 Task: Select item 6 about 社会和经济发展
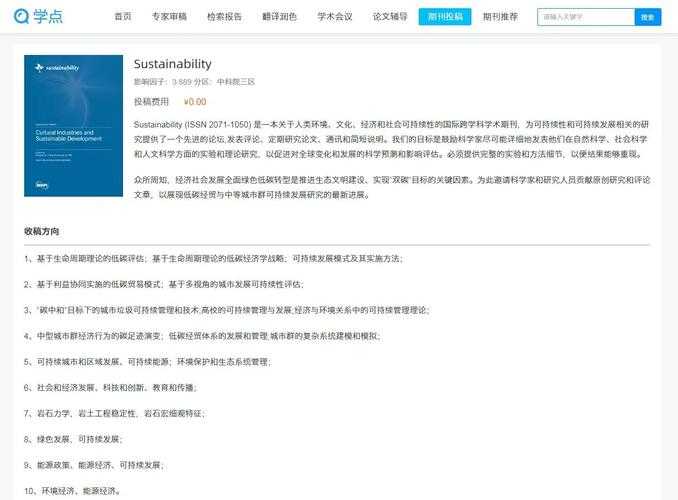(x=111, y=388)
